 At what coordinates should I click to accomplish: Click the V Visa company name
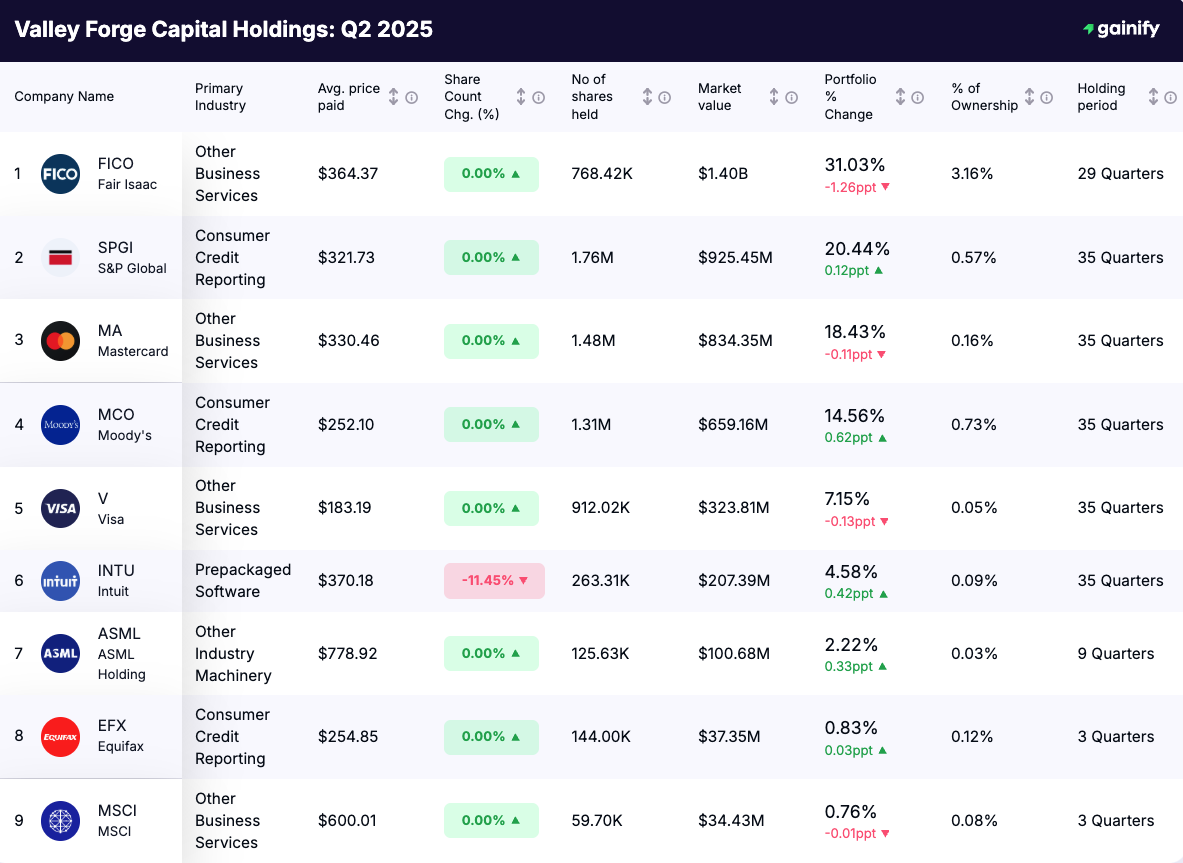tap(111, 508)
